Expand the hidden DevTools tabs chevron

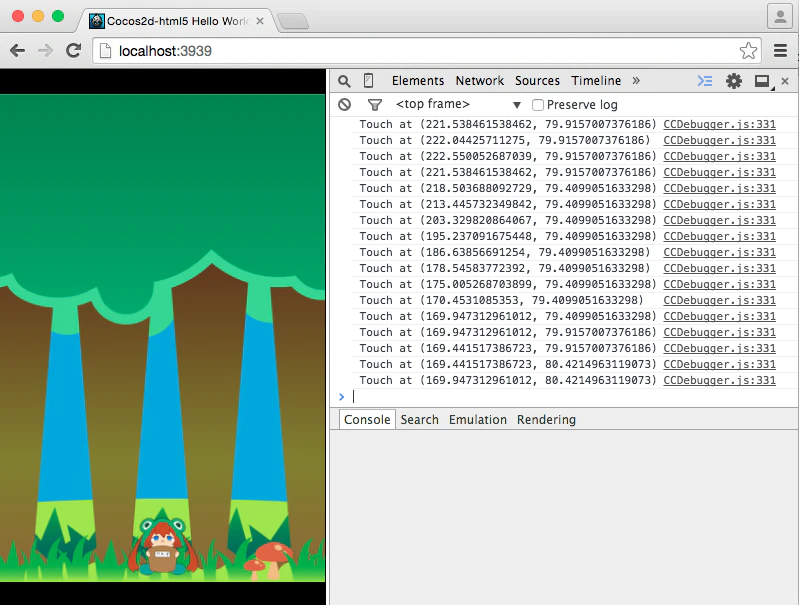[636, 81]
